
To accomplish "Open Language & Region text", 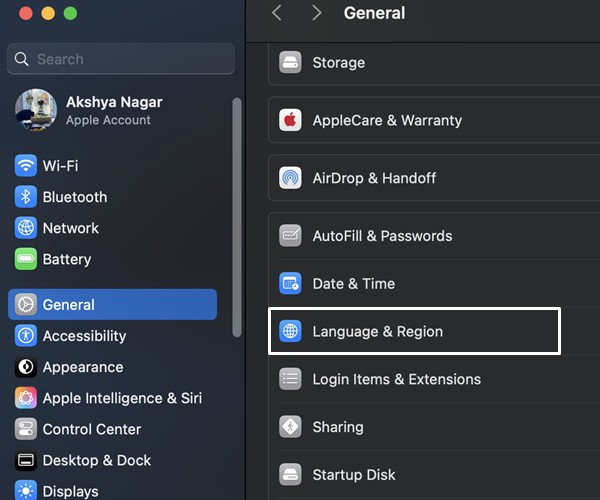I will pos(378,332).
